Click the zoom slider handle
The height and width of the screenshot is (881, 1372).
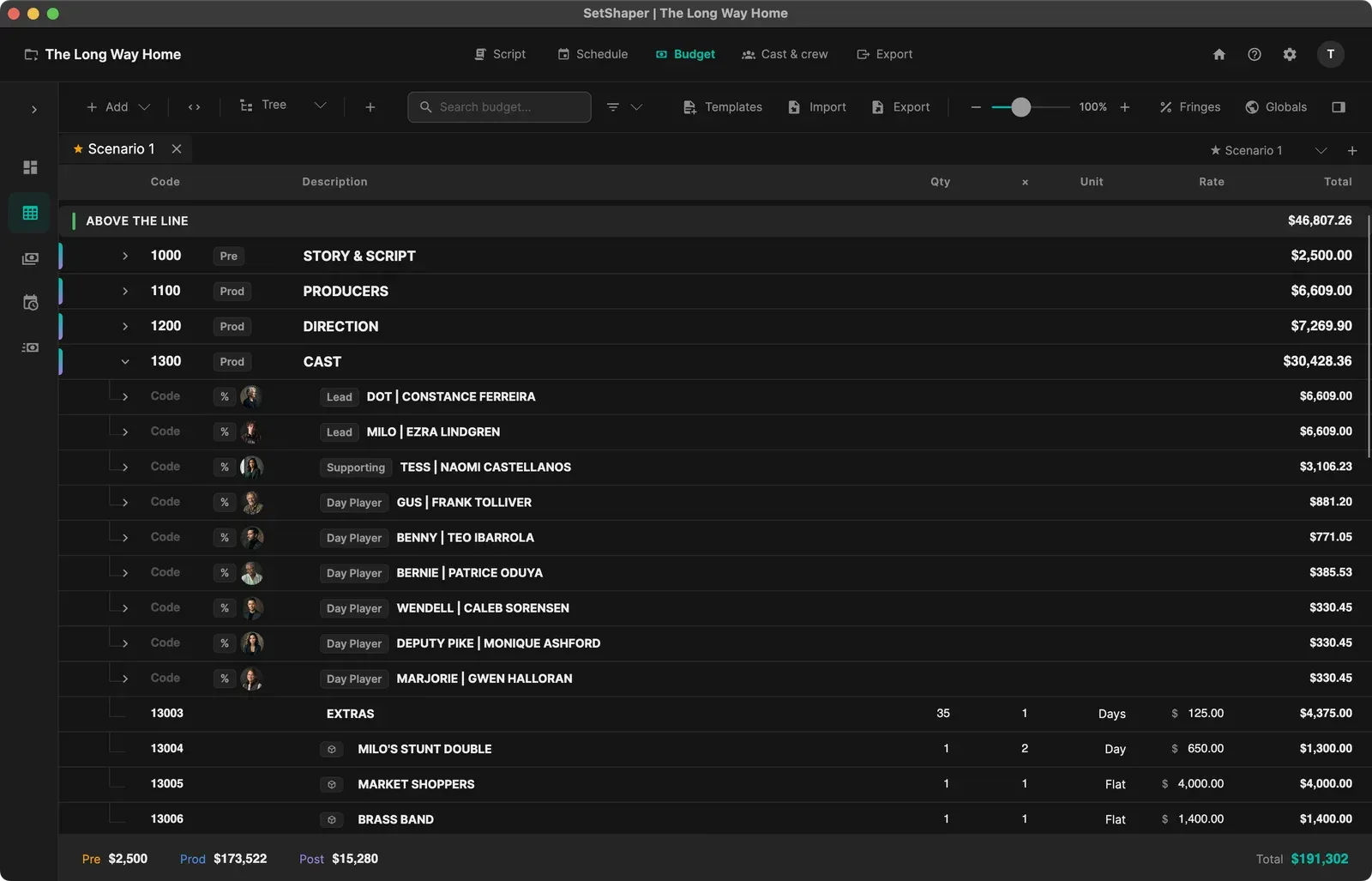pyautogui.click(x=1020, y=107)
